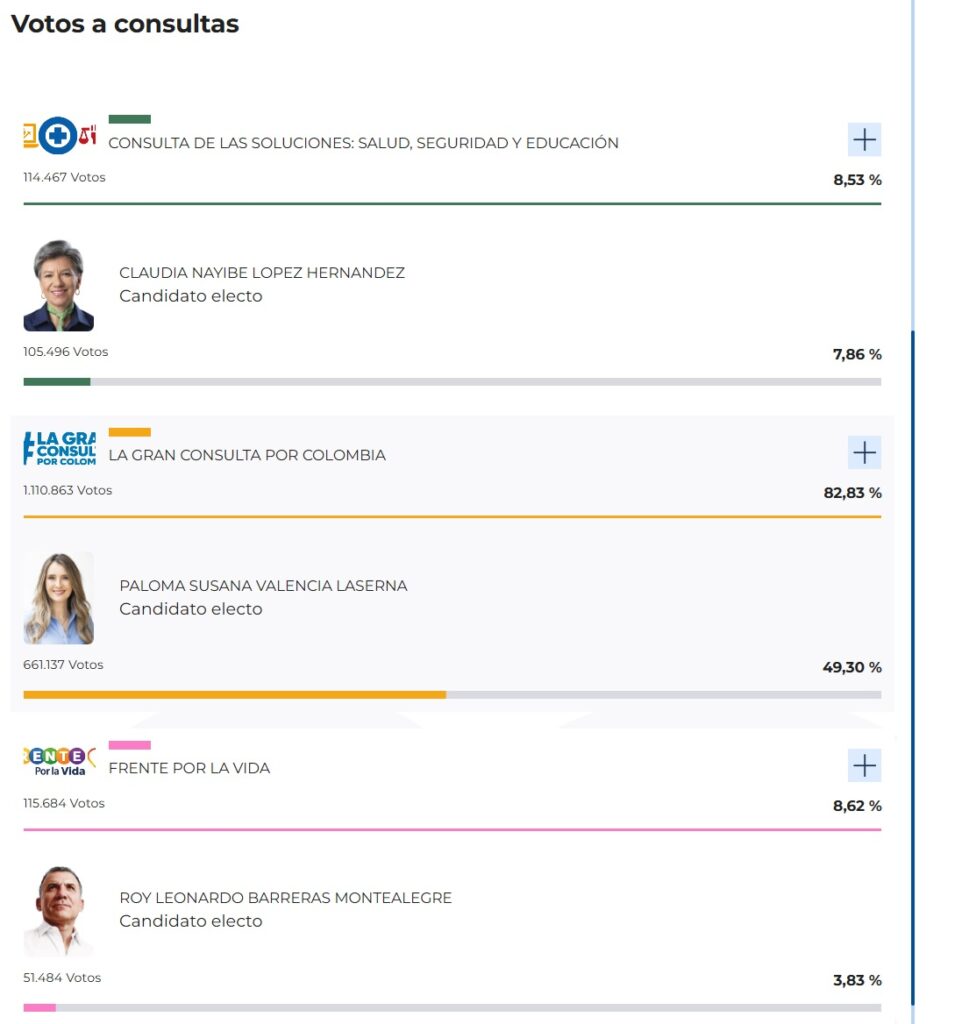Expand FRENTE POR LA VIDA candidate list
Screen dimensions: 976x1024
tap(862, 765)
